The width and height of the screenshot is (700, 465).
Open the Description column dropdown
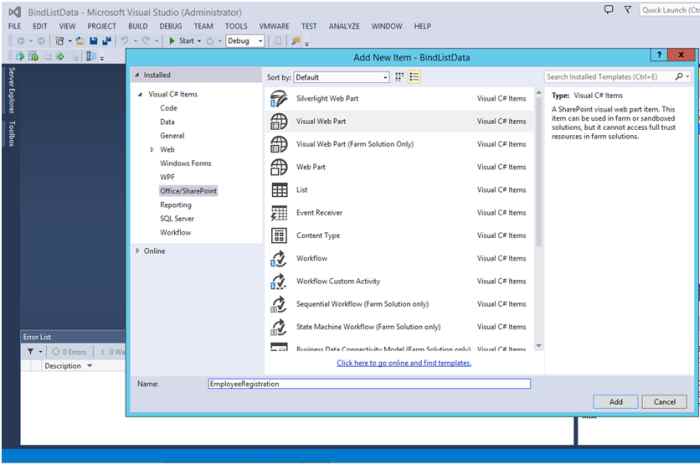(90, 365)
